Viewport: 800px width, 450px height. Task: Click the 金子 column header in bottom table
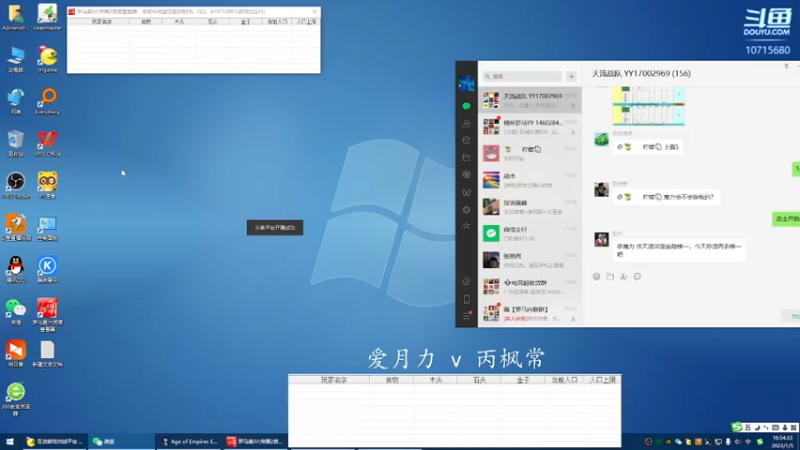click(x=523, y=380)
